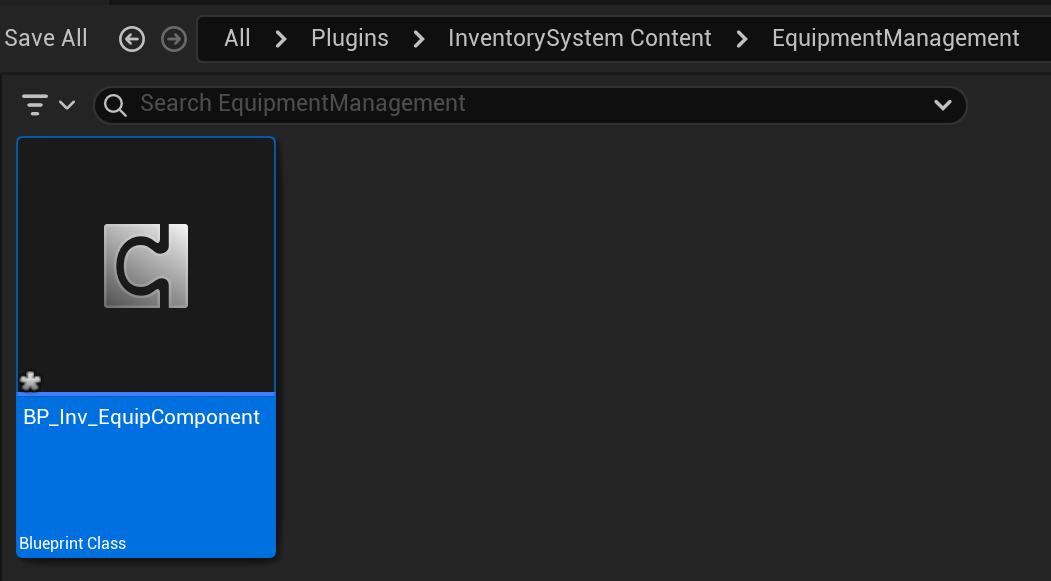Click the Save All button
This screenshot has width=1051, height=581.
click(x=46, y=39)
